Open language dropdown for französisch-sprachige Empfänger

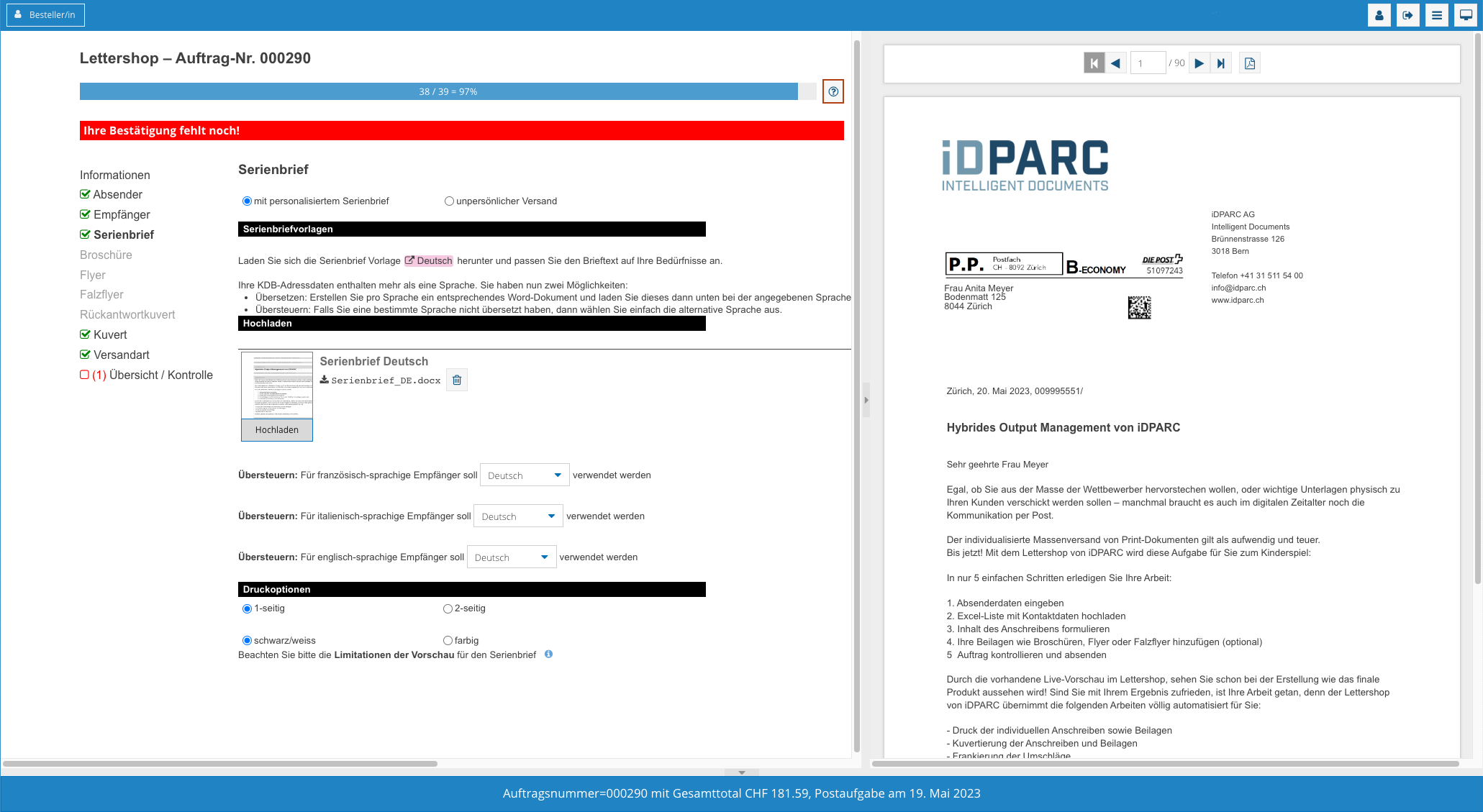click(x=524, y=475)
